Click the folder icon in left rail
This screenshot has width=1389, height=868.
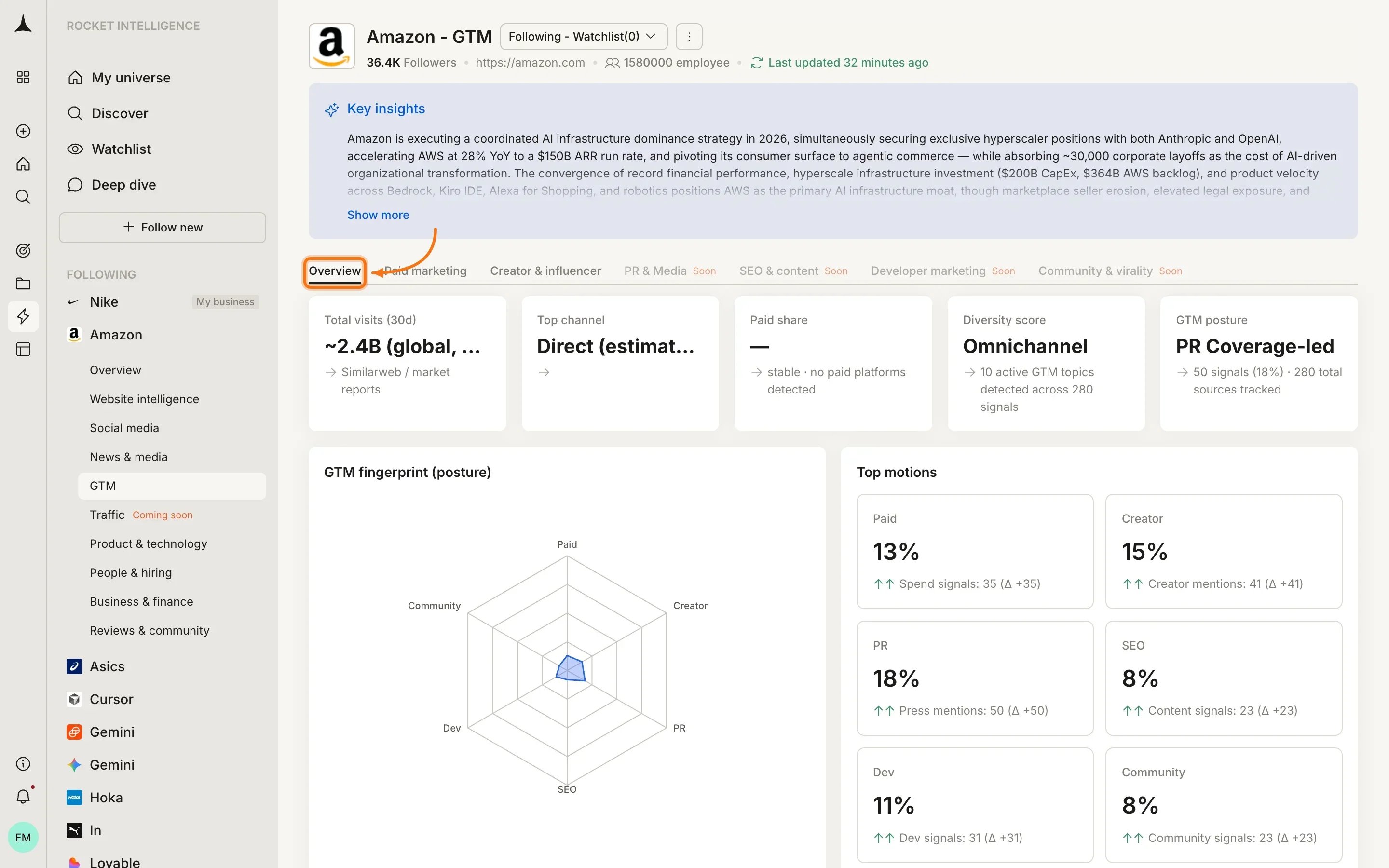23,284
